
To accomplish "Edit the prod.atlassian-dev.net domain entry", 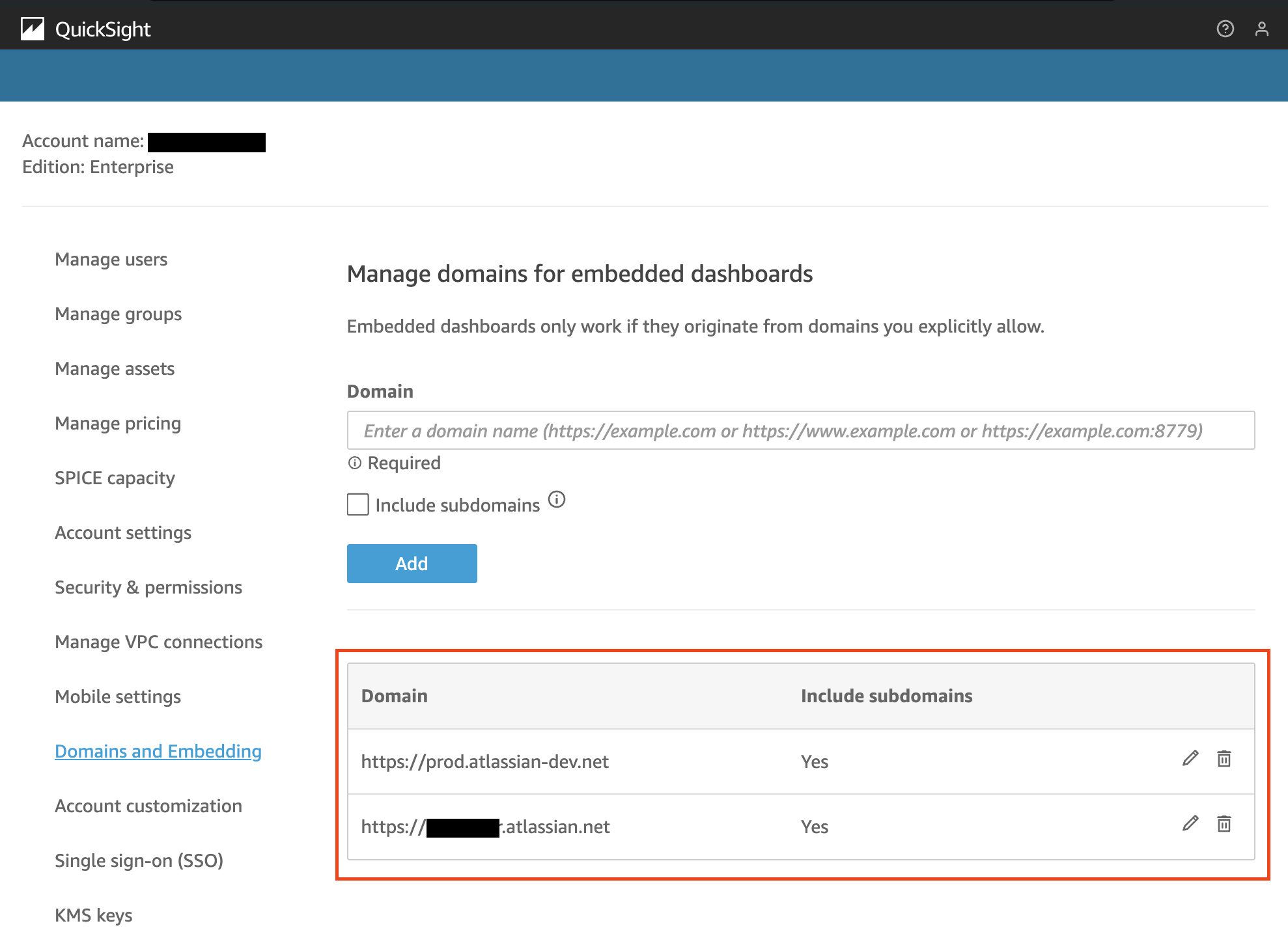I will tap(1190, 759).
